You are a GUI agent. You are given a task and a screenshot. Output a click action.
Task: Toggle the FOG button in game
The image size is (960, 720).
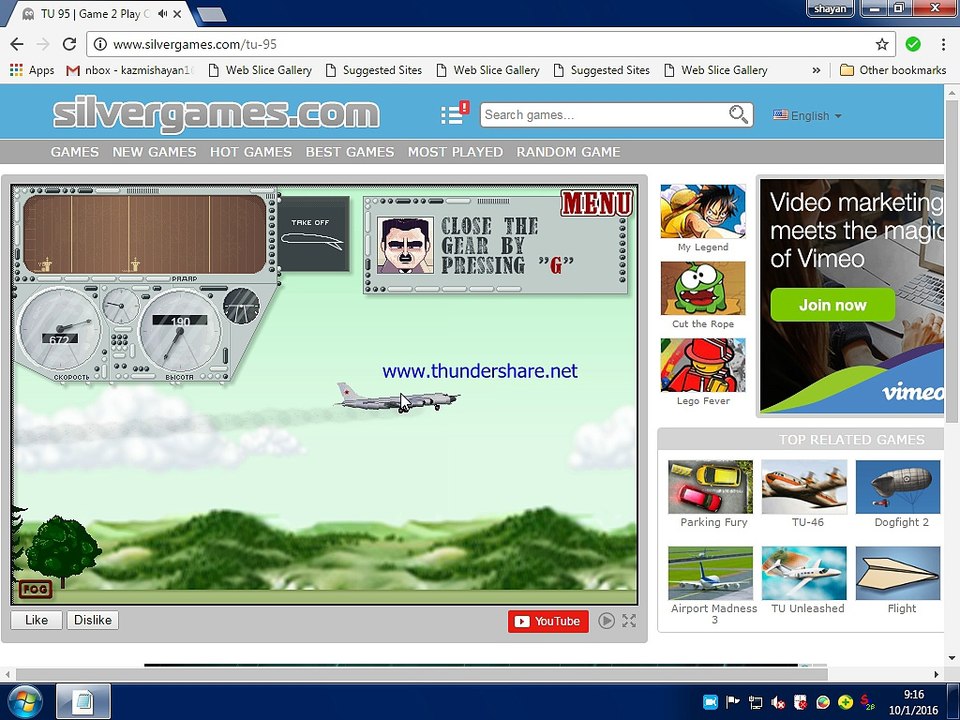click(36, 589)
